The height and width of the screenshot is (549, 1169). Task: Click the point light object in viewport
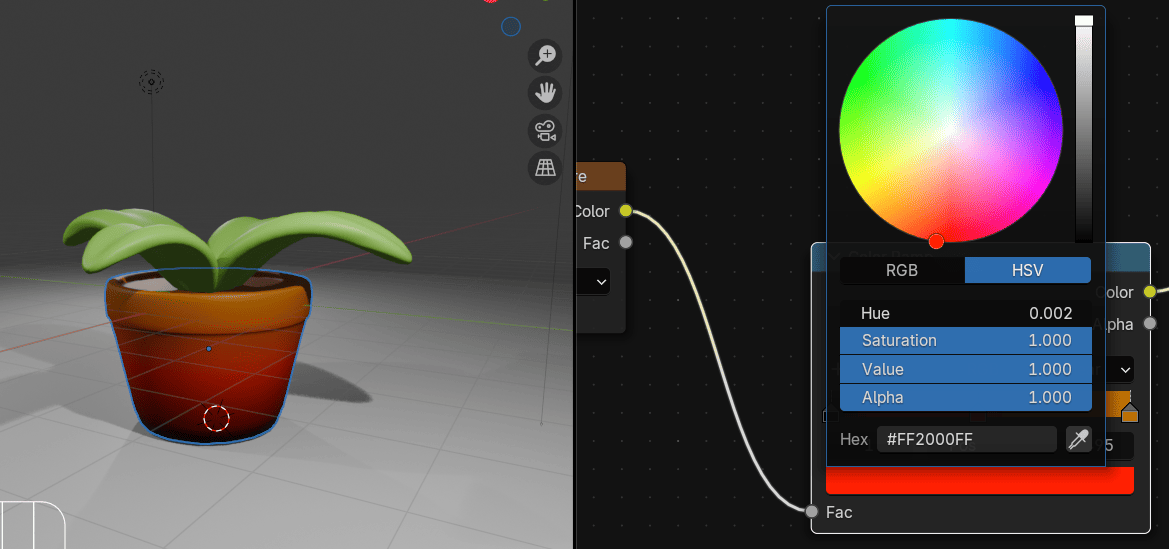(151, 81)
